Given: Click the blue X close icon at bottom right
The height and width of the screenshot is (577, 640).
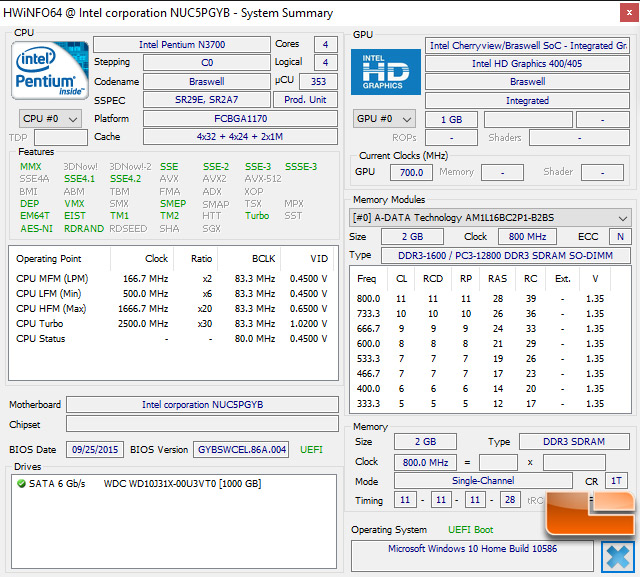Looking at the screenshot, I should [x=618, y=557].
